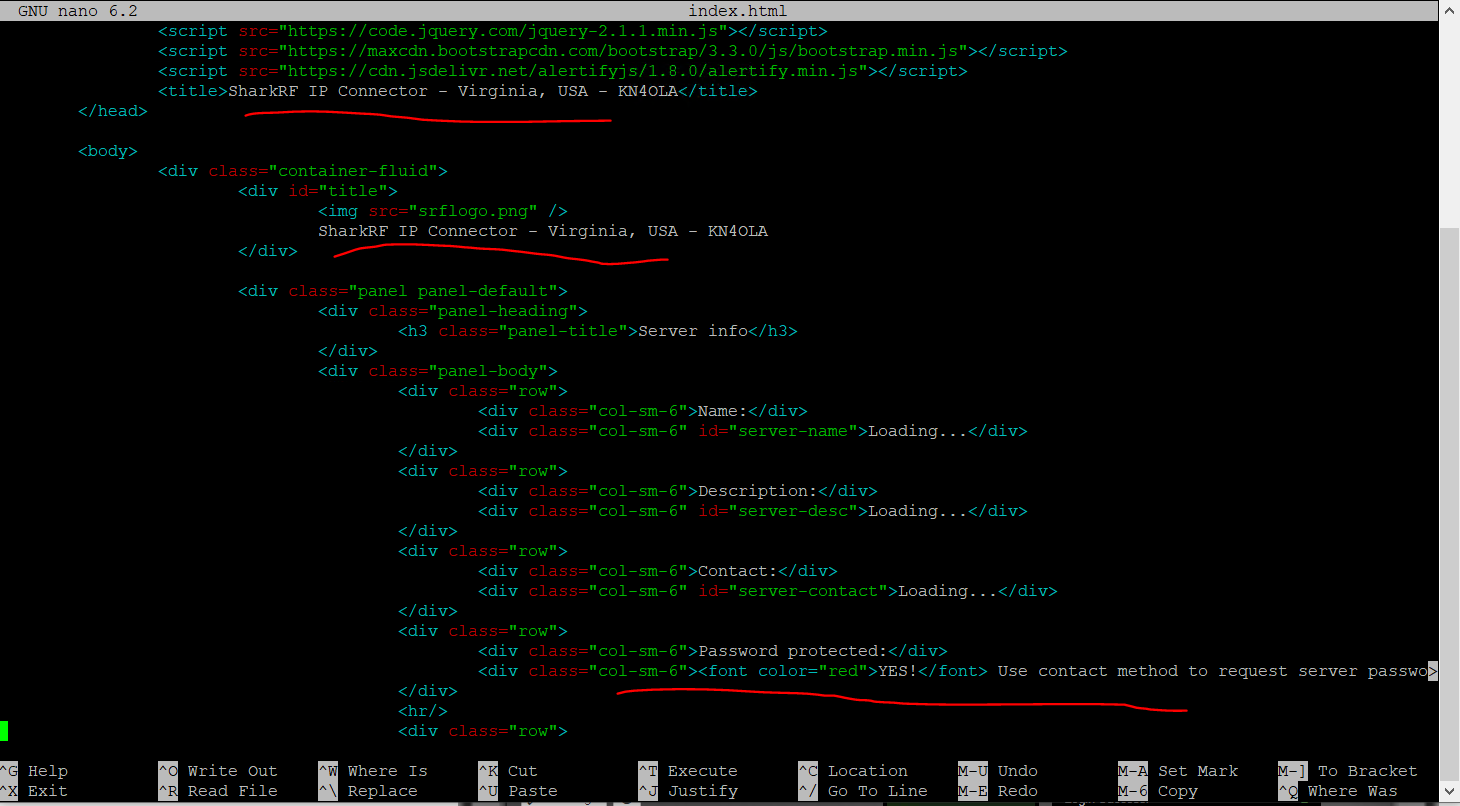Click body text SharkRF IP Connector - Virginia
This screenshot has width=1460, height=806.
pos(543,231)
